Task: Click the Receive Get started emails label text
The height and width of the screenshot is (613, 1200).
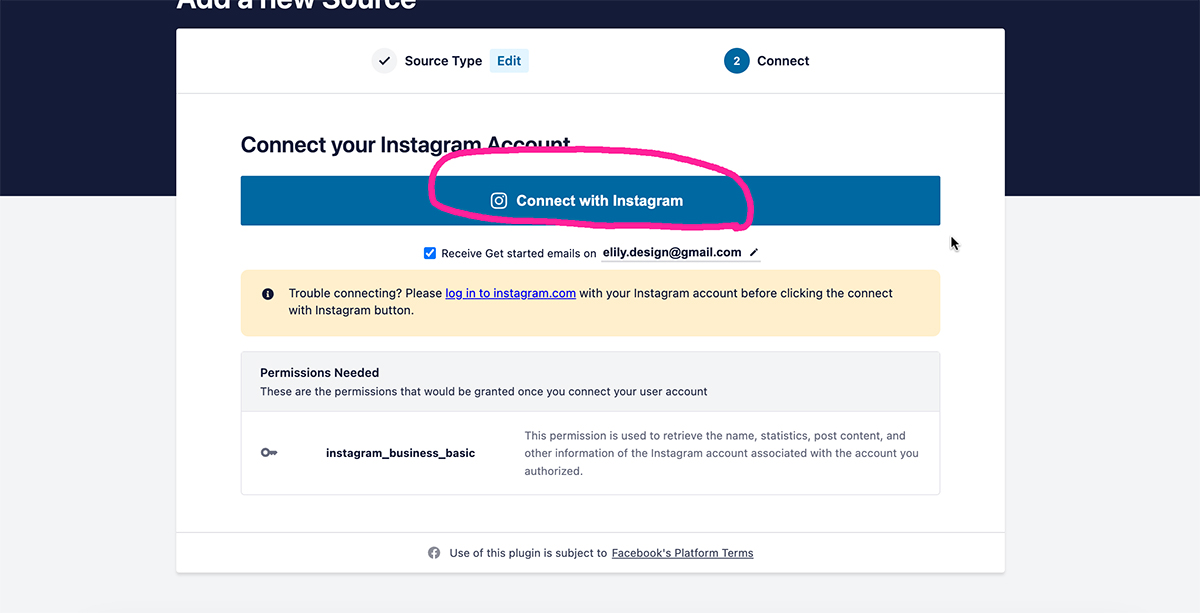Action: coord(518,254)
